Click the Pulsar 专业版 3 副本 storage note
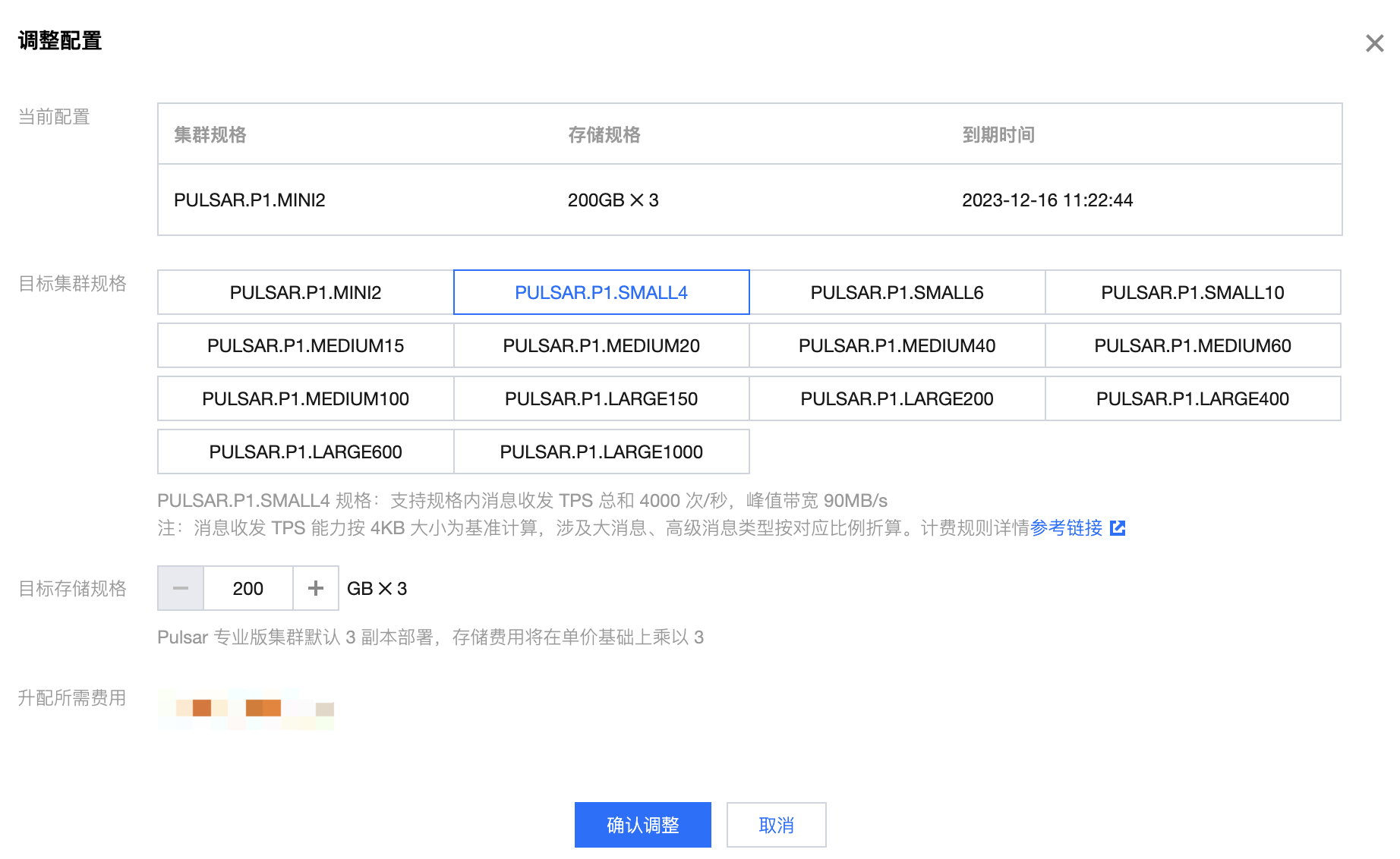This screenshot has height=859, width=1400. tap(430, 637)
